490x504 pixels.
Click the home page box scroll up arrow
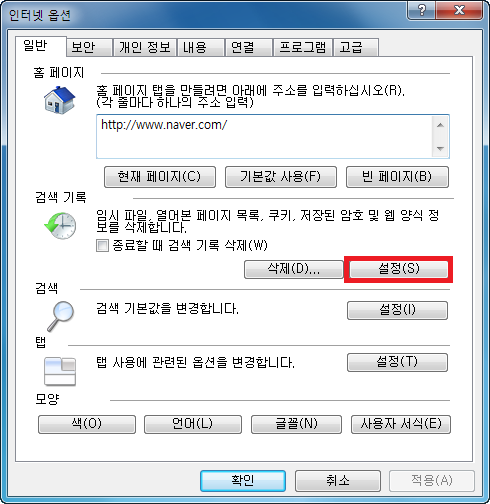point(440,125)
